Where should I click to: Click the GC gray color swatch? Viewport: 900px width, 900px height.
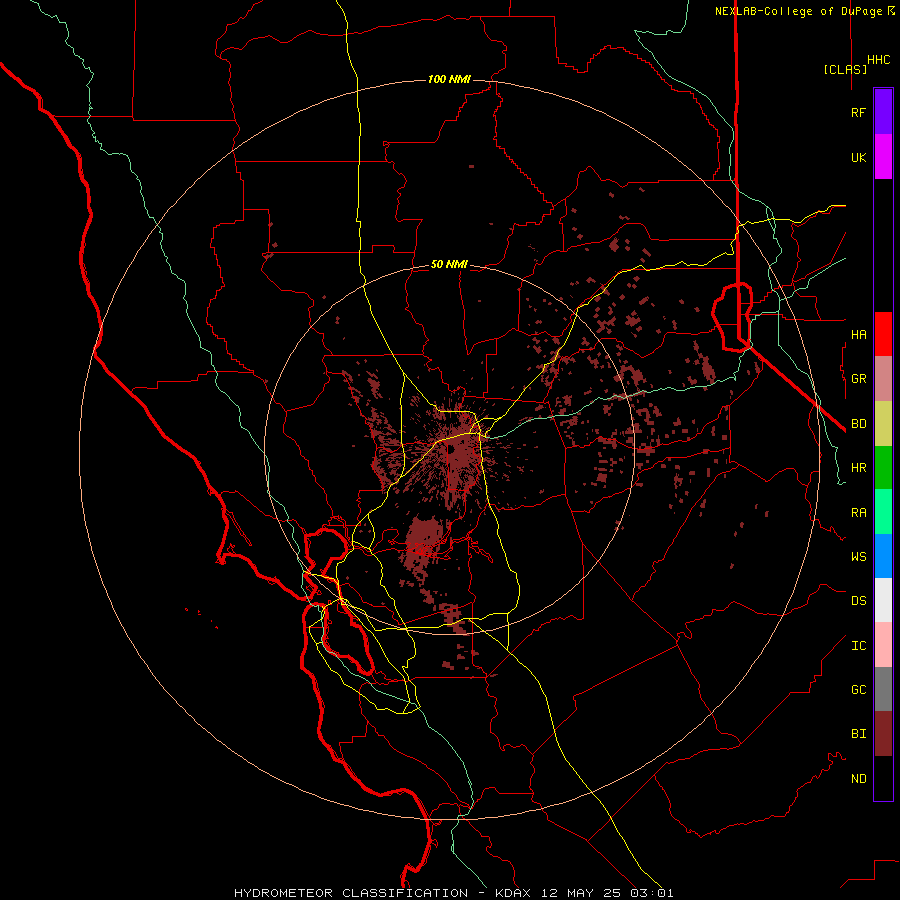(883, 689)
